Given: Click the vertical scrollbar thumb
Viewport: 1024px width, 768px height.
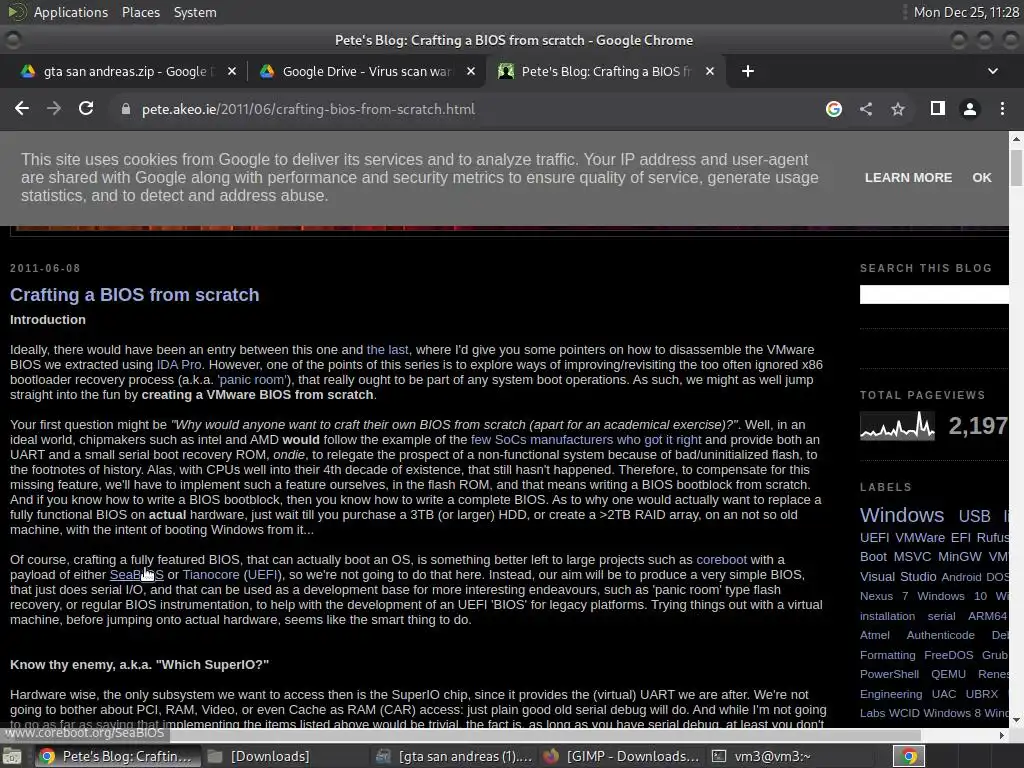Looking at the screenshot, I should (x=1016, y=168).
